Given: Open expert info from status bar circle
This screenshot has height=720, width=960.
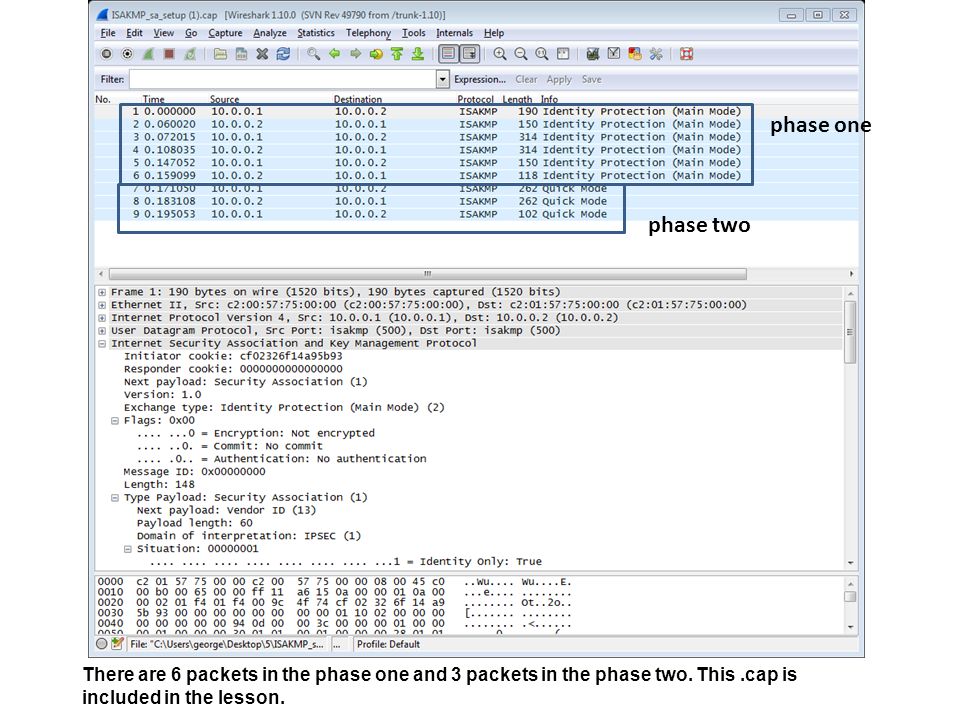Looking at the screenshot, I should (x=102, y=643).
